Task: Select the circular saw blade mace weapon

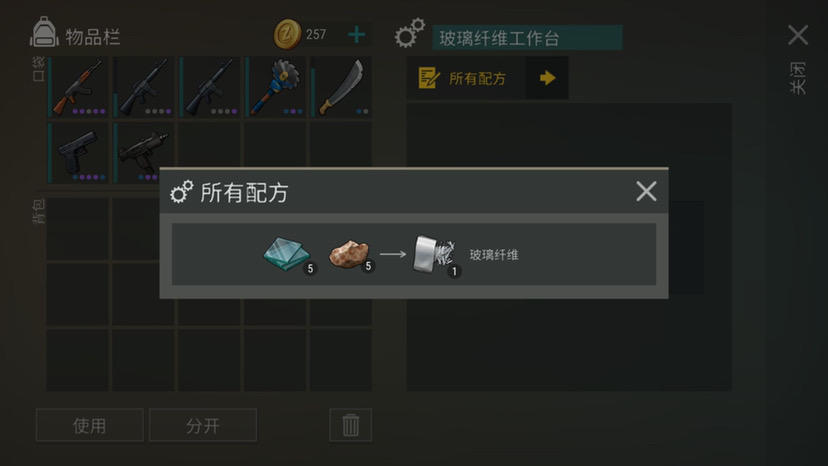Action: (x=276, y=87)
